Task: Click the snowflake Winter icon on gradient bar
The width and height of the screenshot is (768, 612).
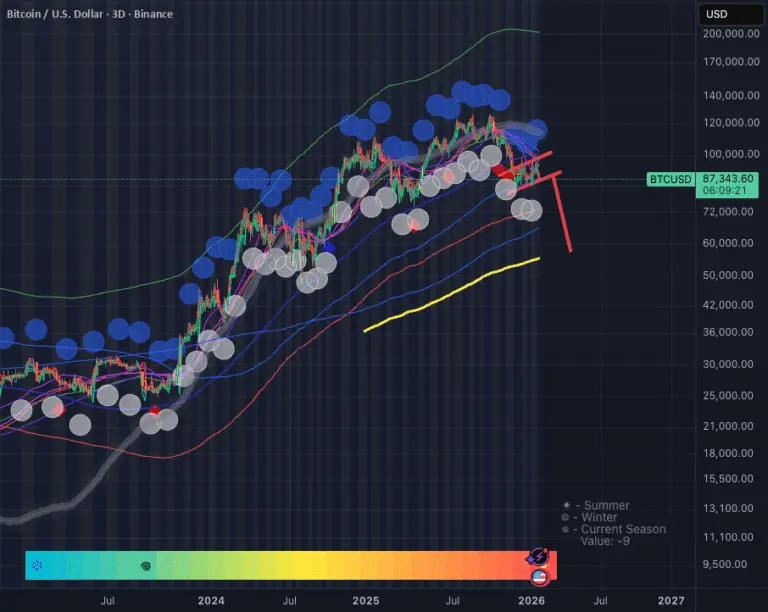Action: tap(37, 565)
